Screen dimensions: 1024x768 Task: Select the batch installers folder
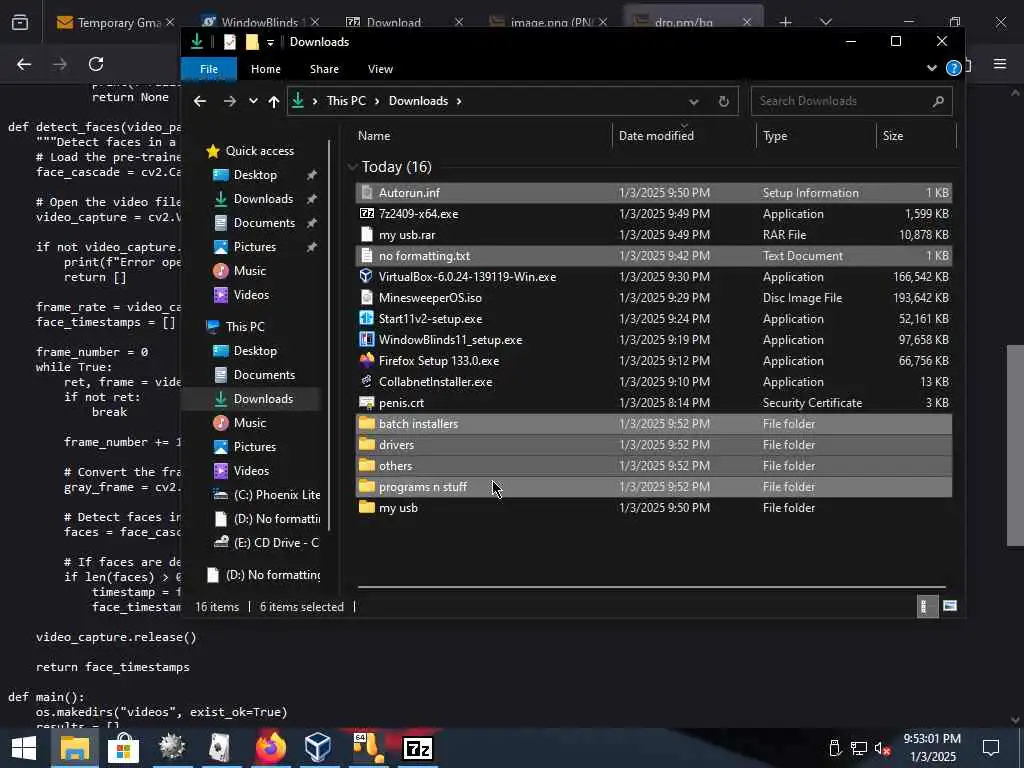pos(654,424)
